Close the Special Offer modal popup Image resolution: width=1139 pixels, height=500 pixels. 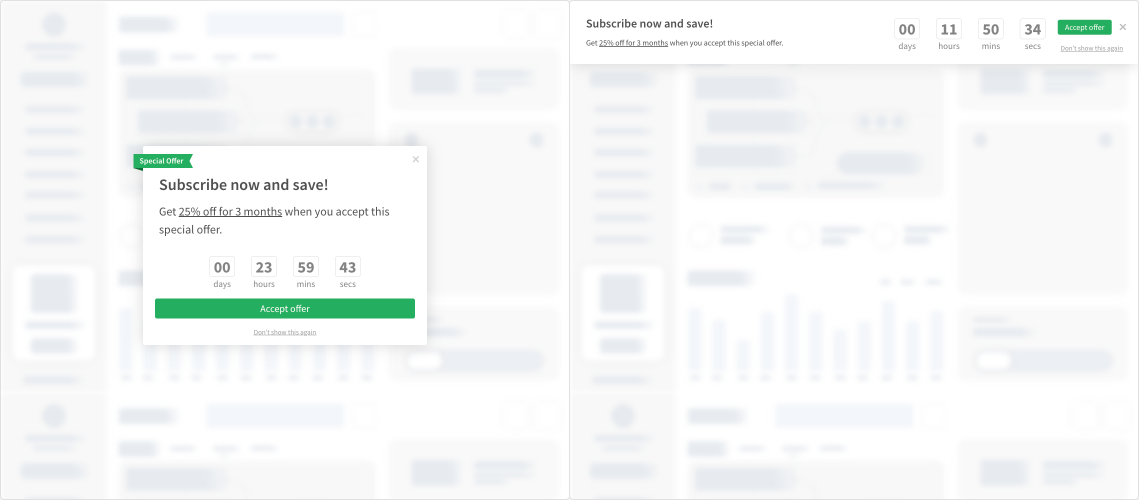416,159
